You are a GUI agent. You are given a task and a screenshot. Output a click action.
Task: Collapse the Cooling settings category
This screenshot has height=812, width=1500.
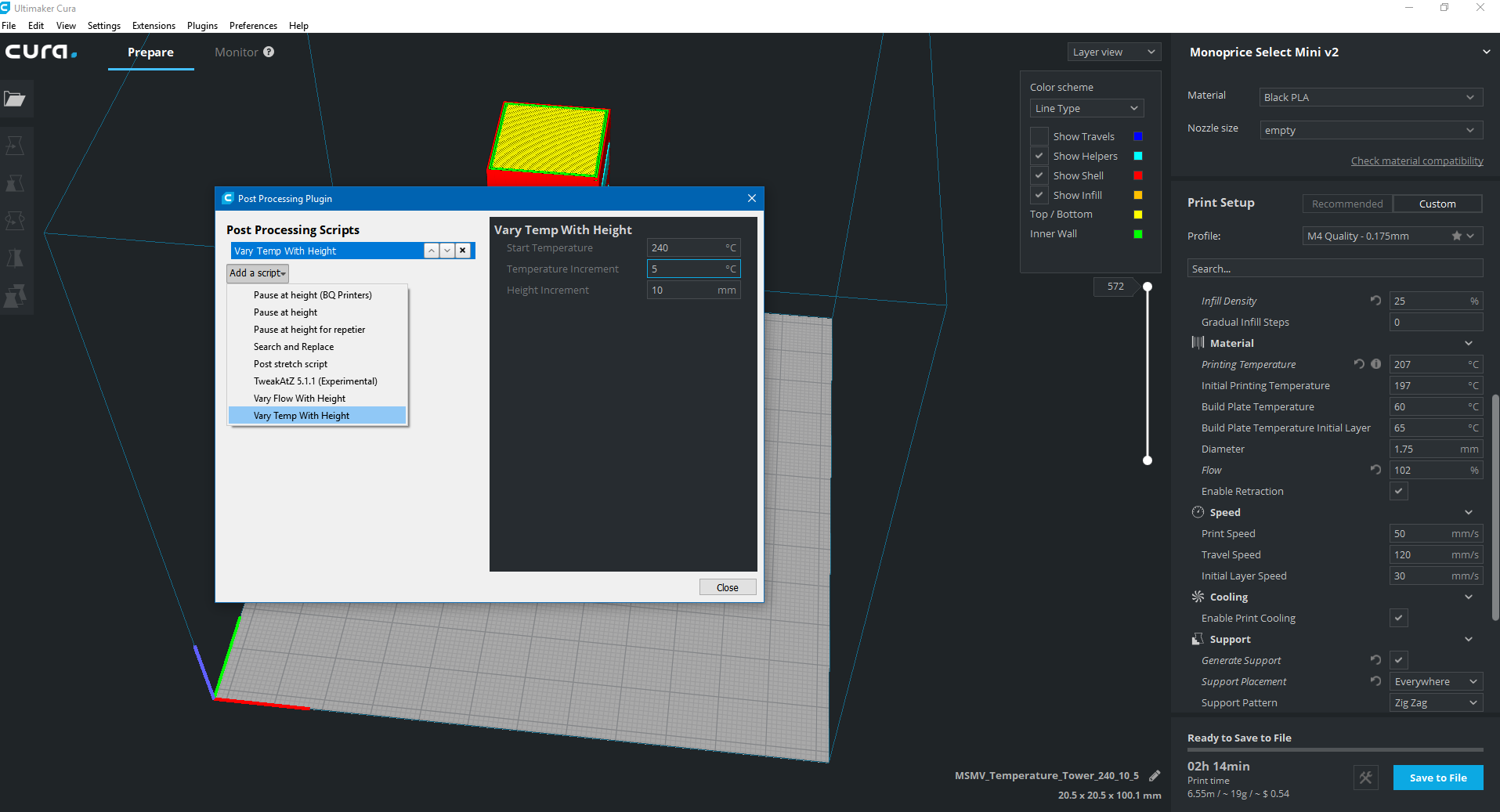1469,597
